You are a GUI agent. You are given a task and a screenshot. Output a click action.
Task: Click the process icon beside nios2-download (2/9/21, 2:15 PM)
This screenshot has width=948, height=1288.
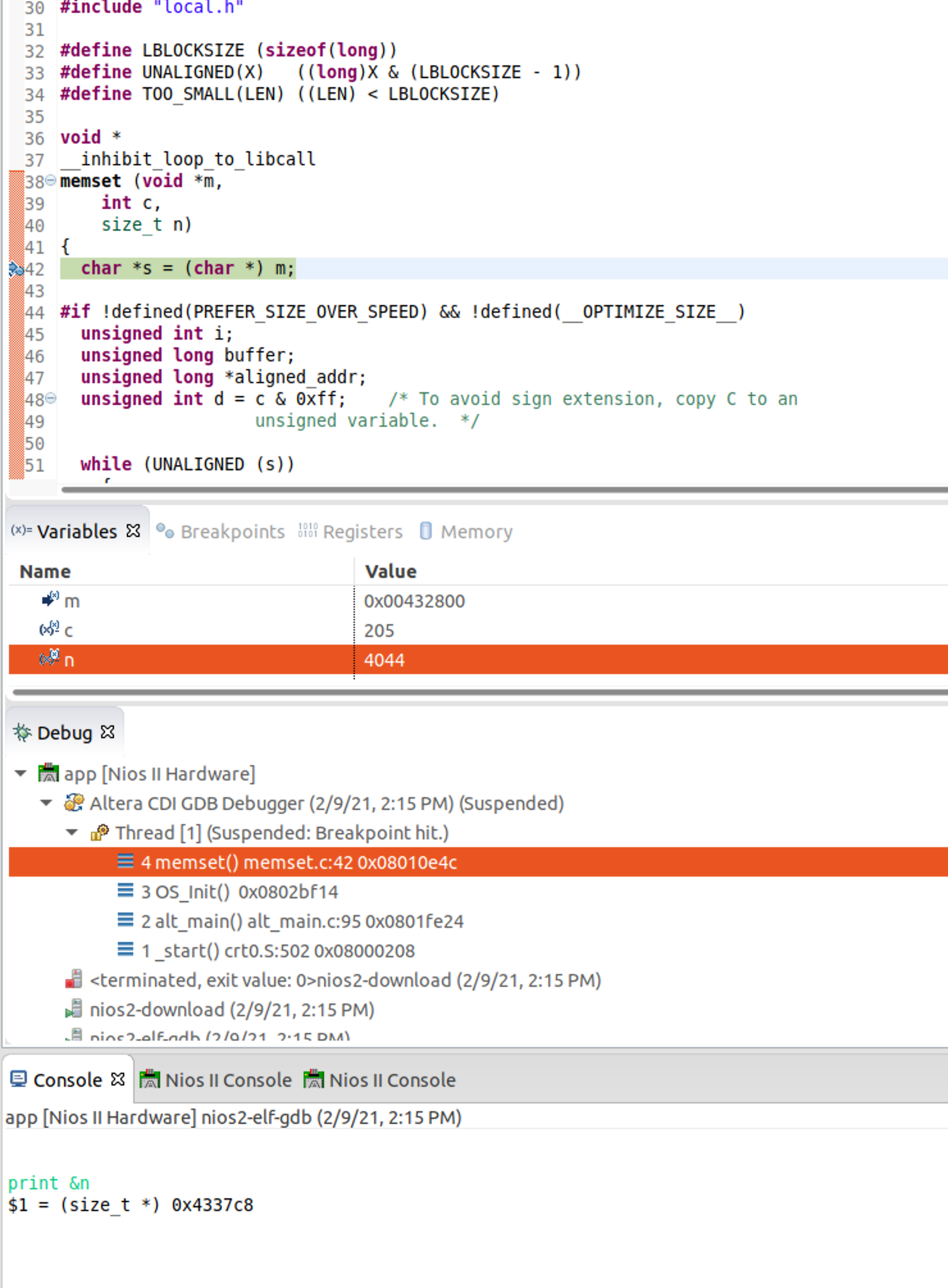[x=74, y=1009]
